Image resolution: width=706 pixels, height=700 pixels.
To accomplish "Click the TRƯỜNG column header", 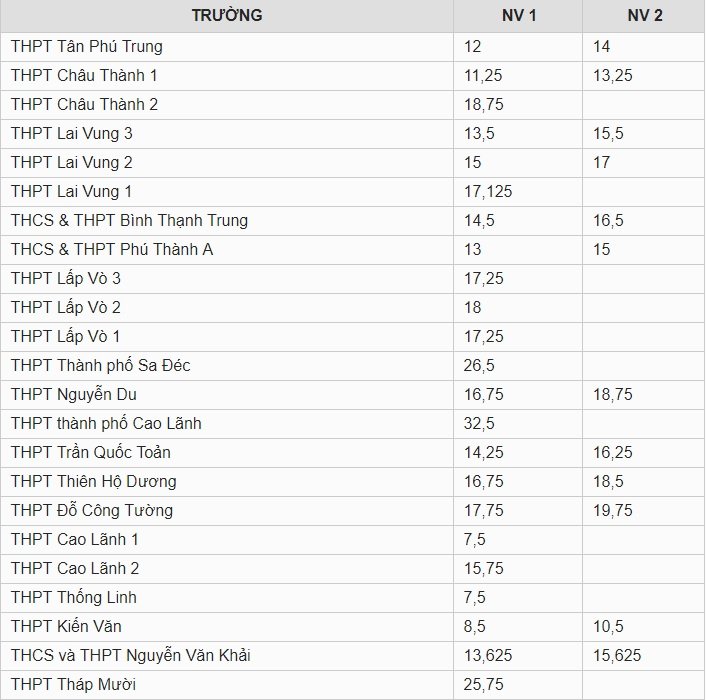I will coord(227,15).
